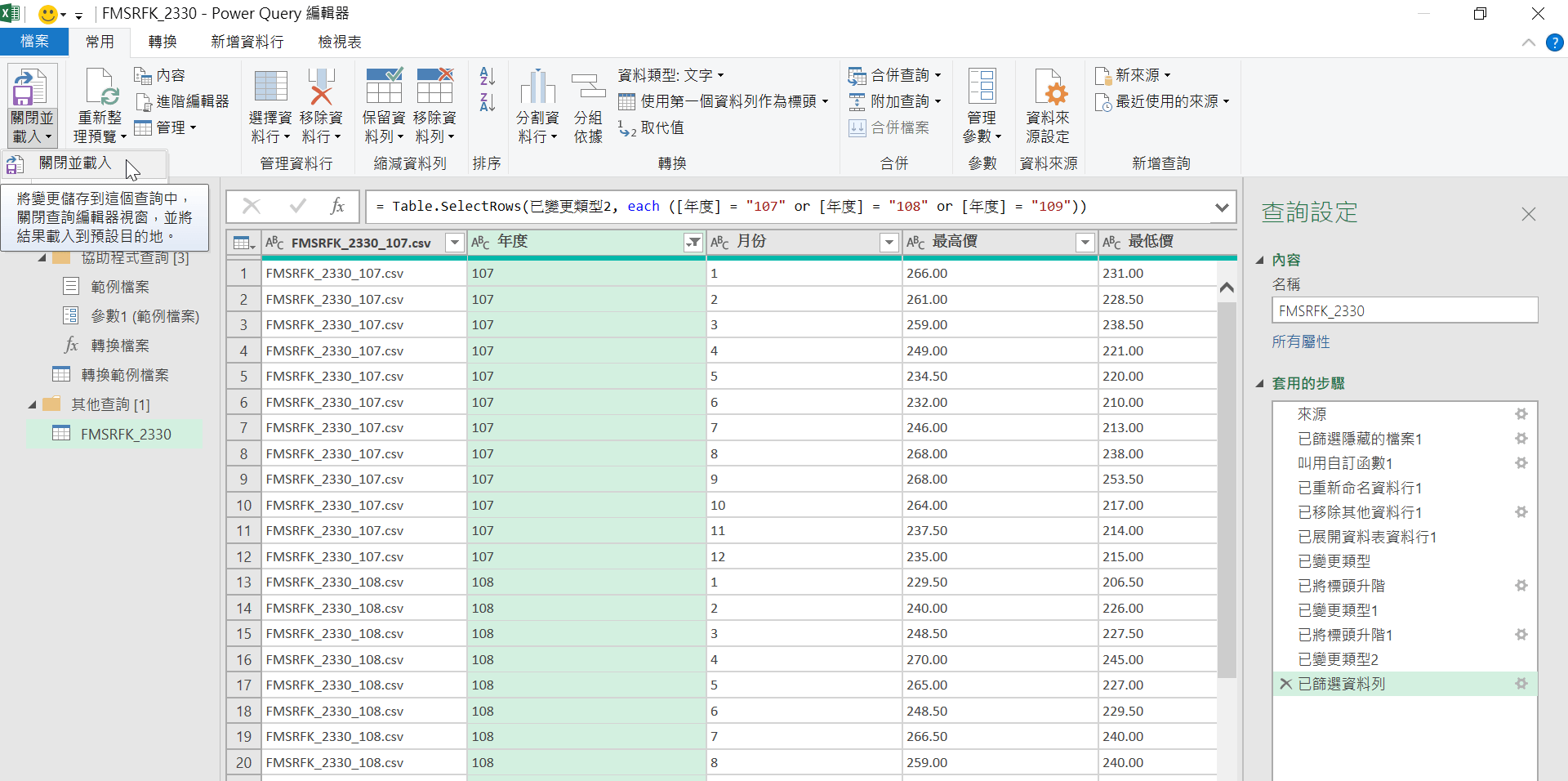This screenshot has width=1568, height=781.
Task: Open the Properties (內容) ribbon button
Action: (x=160, y=75)
